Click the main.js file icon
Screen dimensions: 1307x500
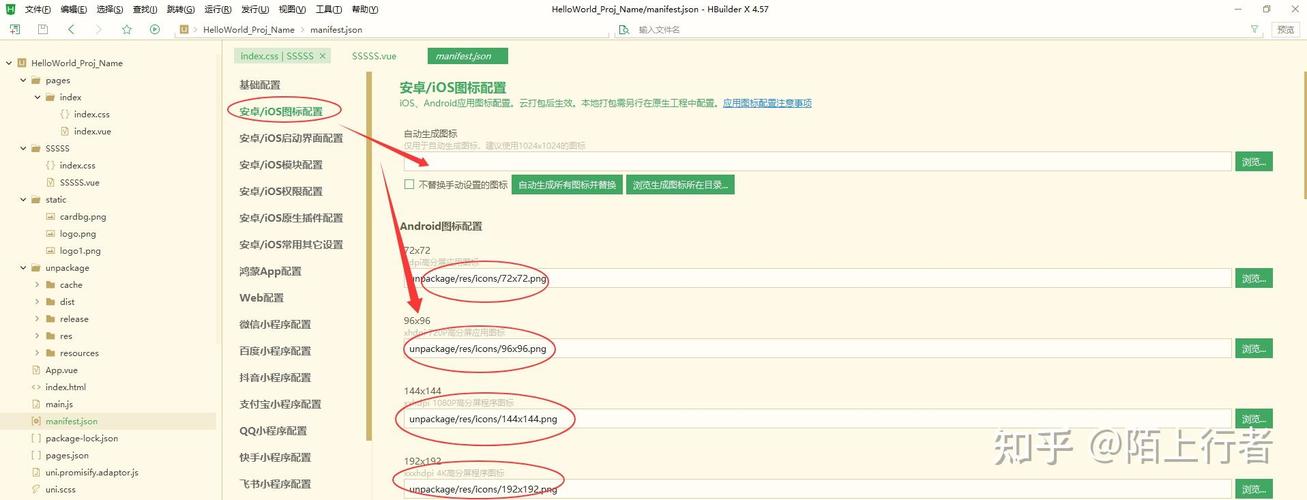tap(36, 404)
